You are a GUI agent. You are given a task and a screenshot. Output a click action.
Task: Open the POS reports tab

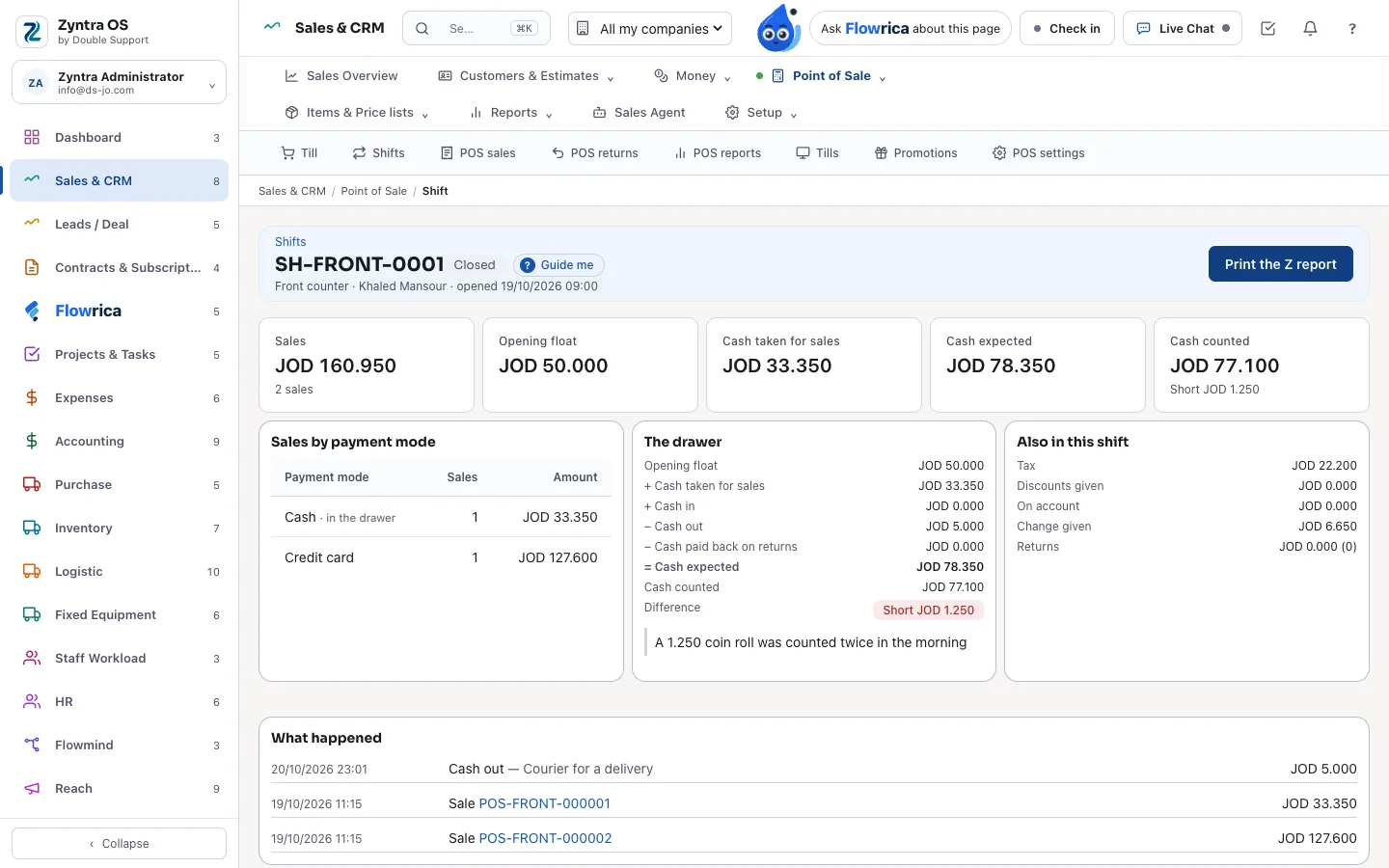(718, 153)
